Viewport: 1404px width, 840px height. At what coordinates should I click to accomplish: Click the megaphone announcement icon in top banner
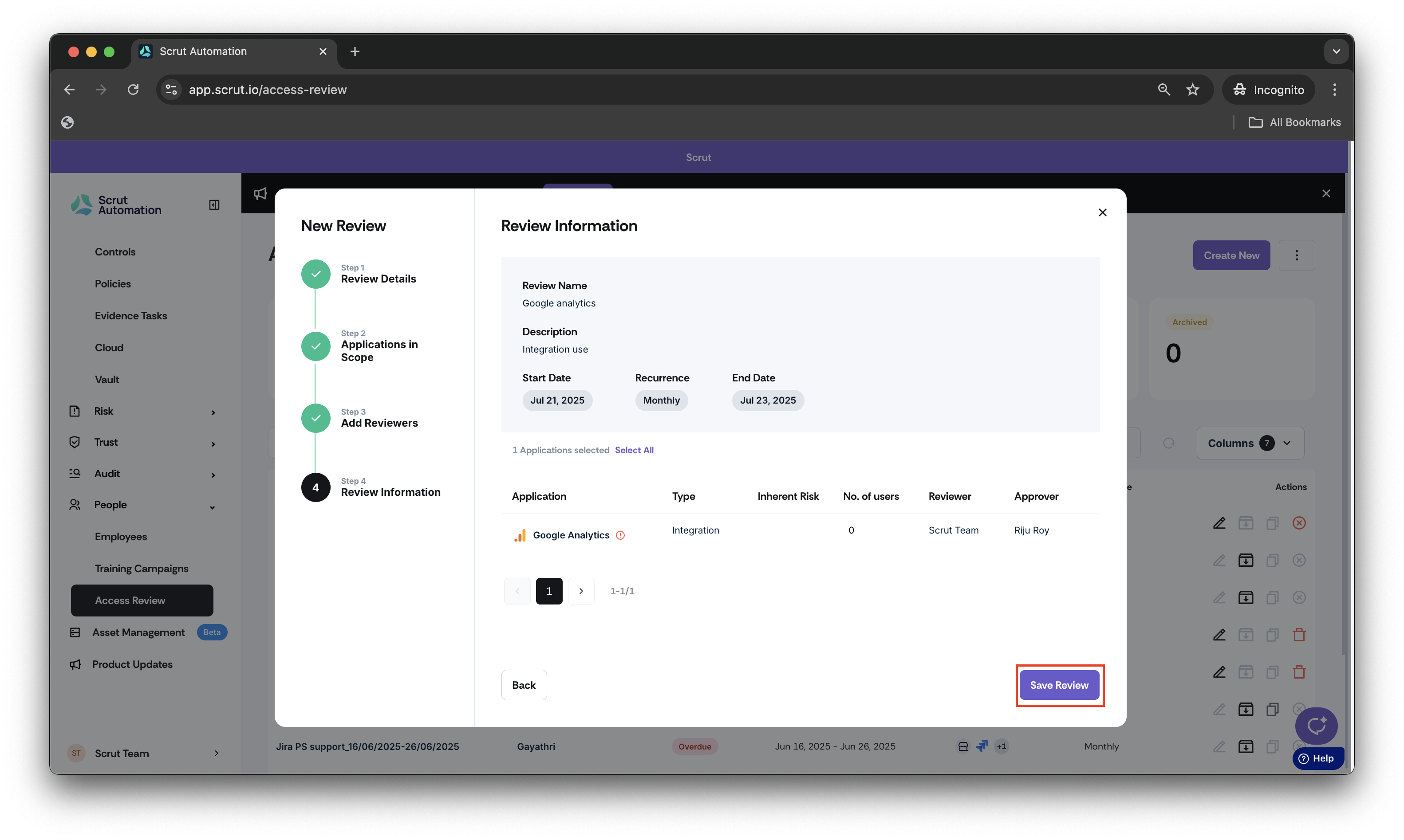click(x=260, y=193)
